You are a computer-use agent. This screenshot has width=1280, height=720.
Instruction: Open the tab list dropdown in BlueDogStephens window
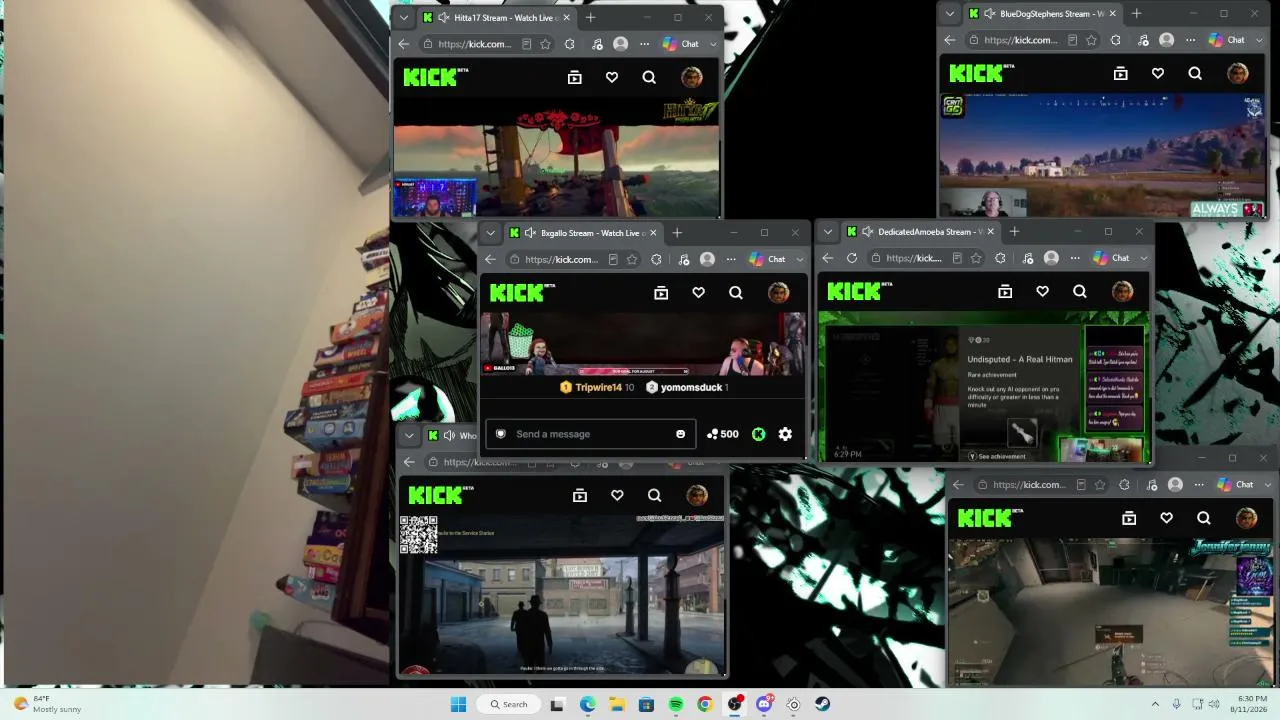[x=950, y=14]
